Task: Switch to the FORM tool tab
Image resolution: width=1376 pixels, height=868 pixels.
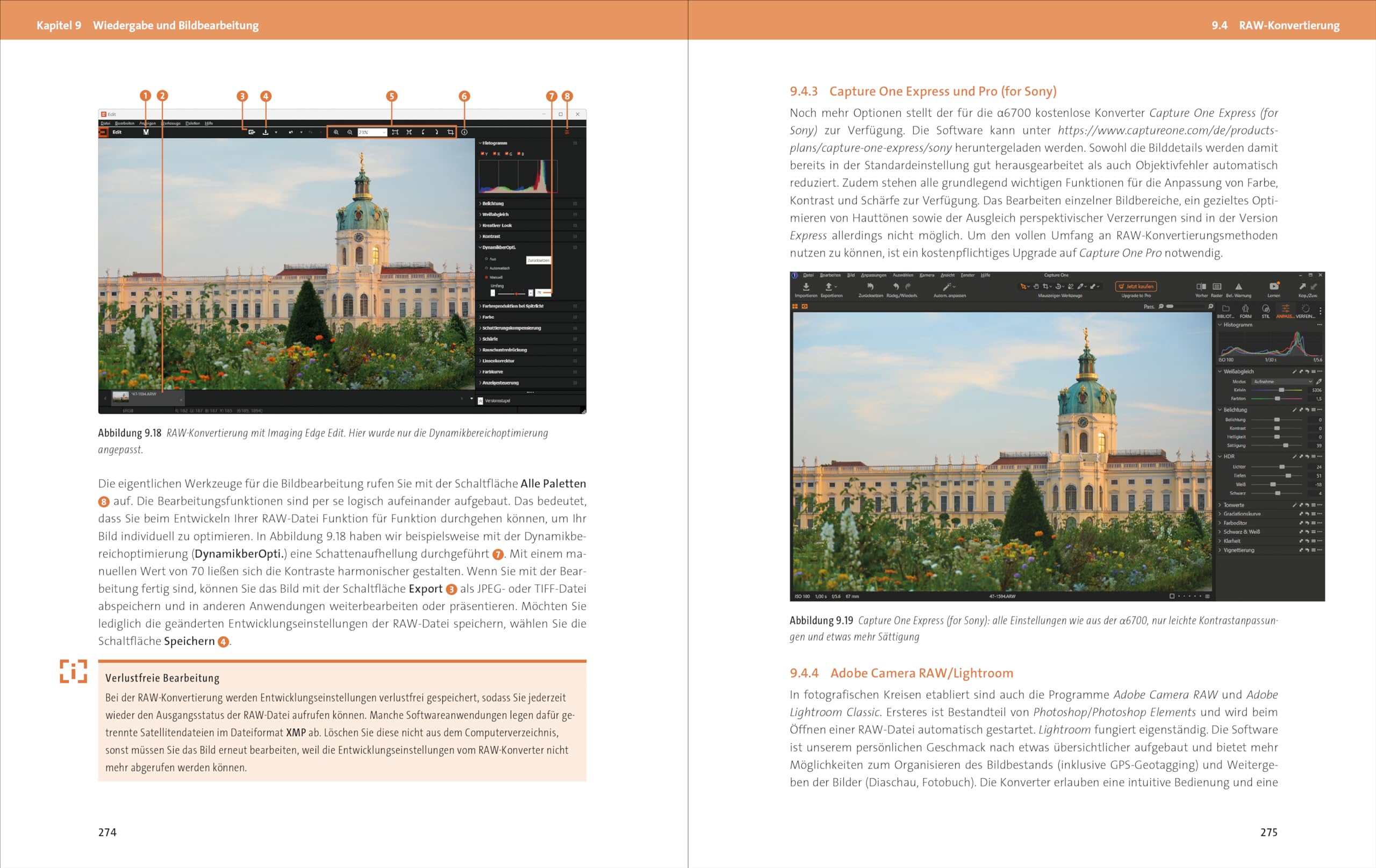Action: (x=1246, y=311)
